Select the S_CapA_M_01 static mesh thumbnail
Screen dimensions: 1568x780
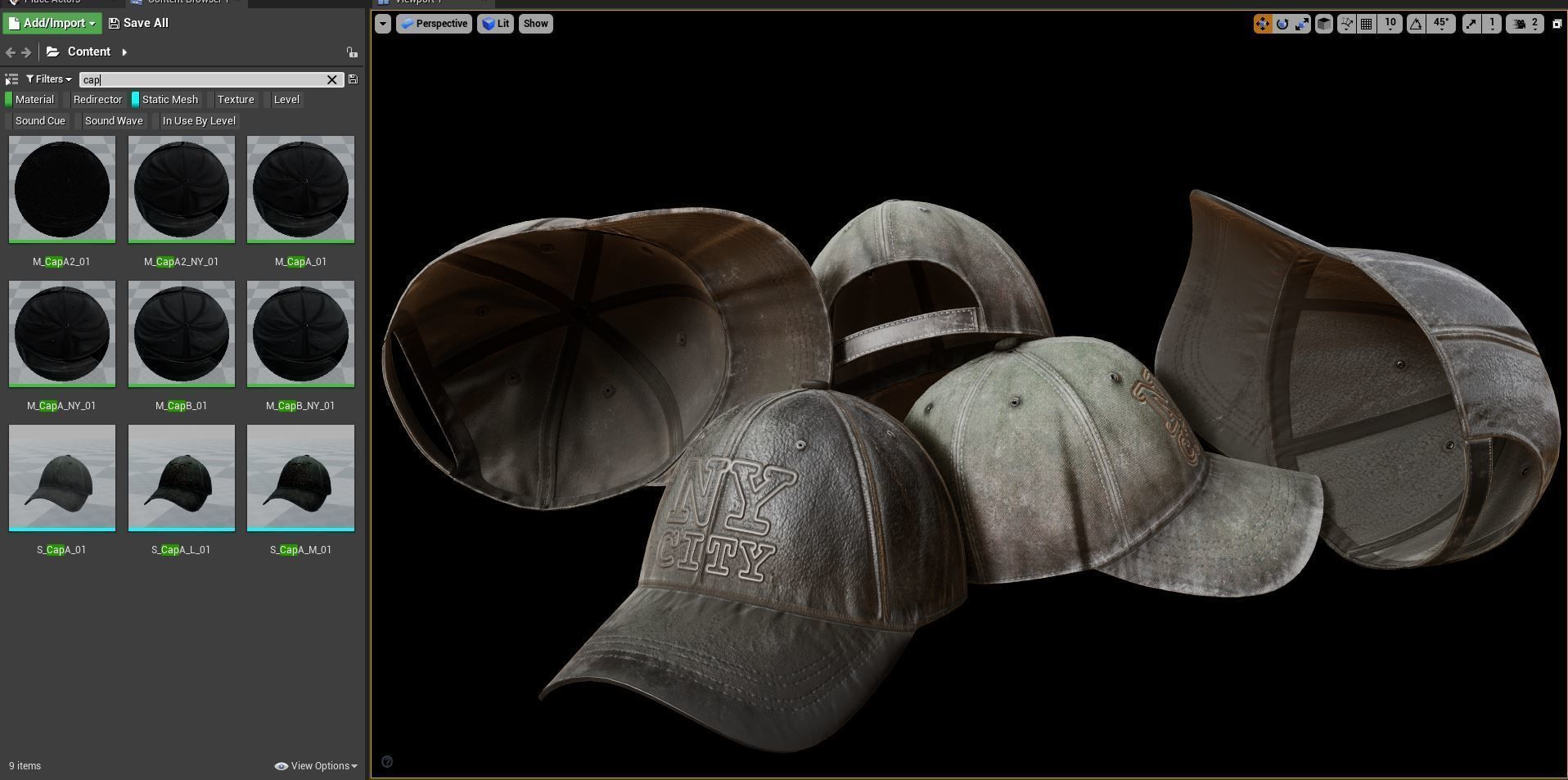[300, 478]
